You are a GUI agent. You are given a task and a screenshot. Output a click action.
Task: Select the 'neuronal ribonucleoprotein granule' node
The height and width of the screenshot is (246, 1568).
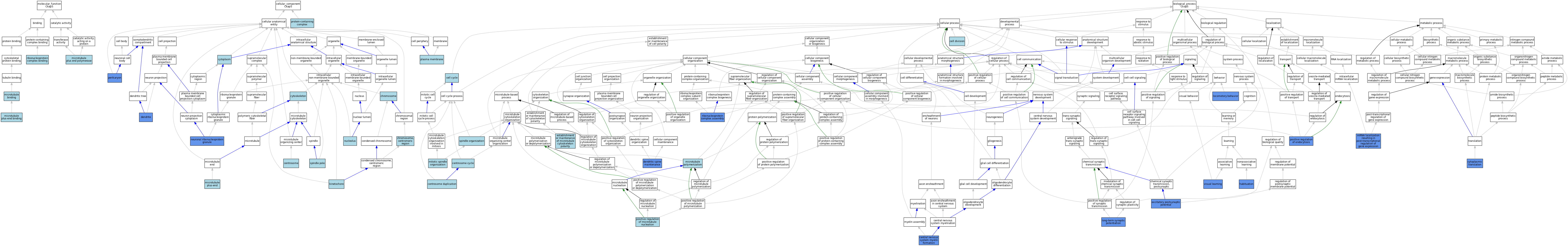(x=207, y=141)
